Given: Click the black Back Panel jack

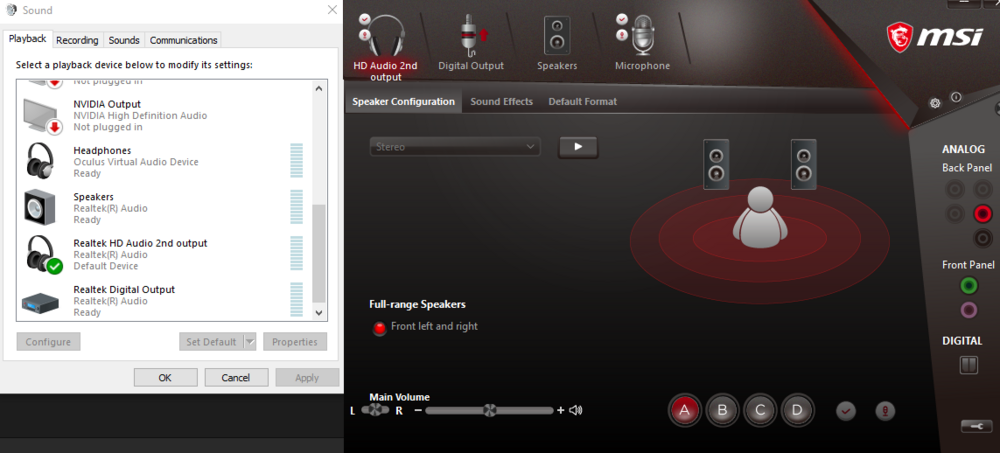Looking at the screenshot, I should 983,239.
